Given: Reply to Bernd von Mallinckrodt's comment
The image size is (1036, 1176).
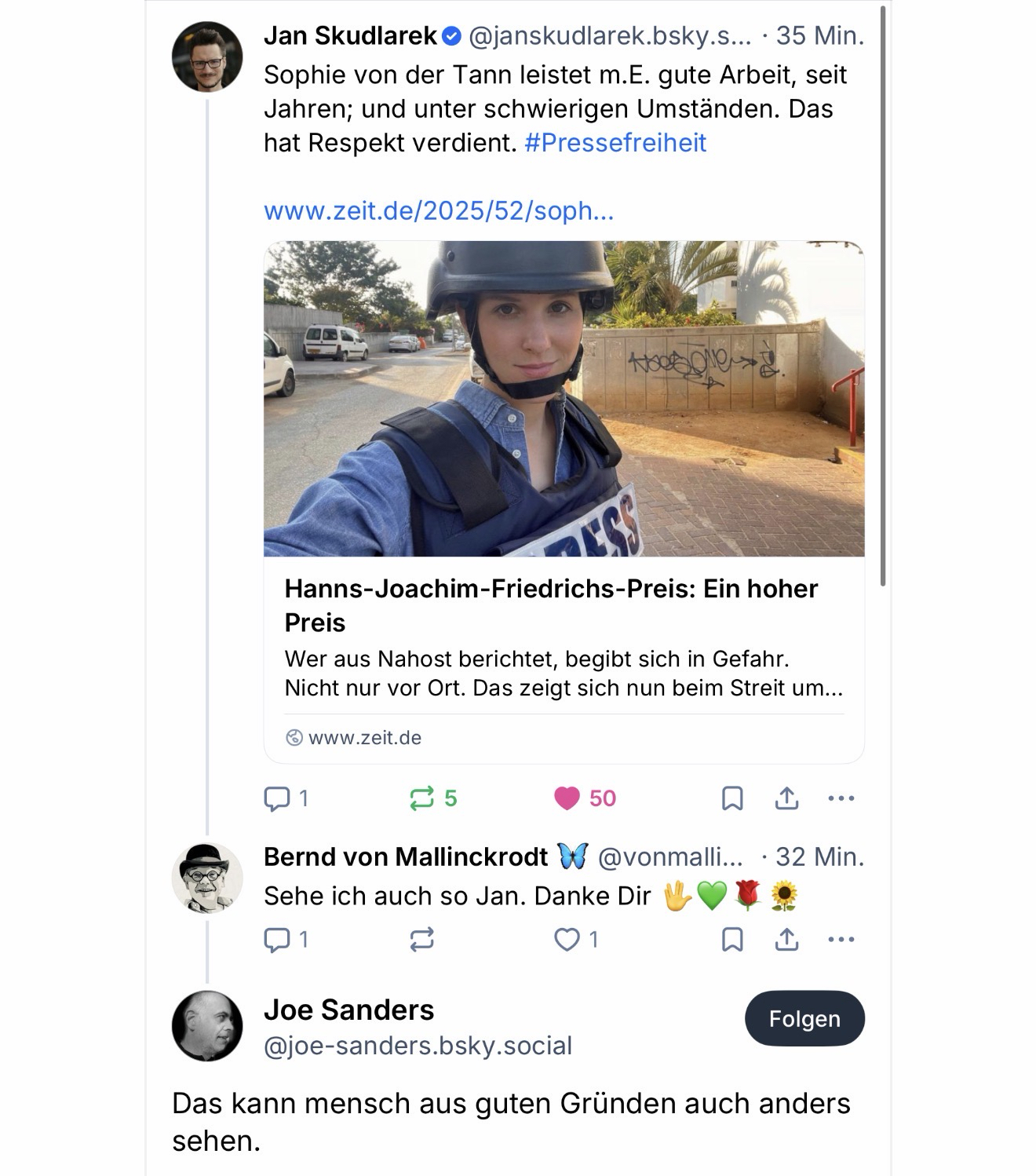Looking at the screenshot, I should 277,939.
